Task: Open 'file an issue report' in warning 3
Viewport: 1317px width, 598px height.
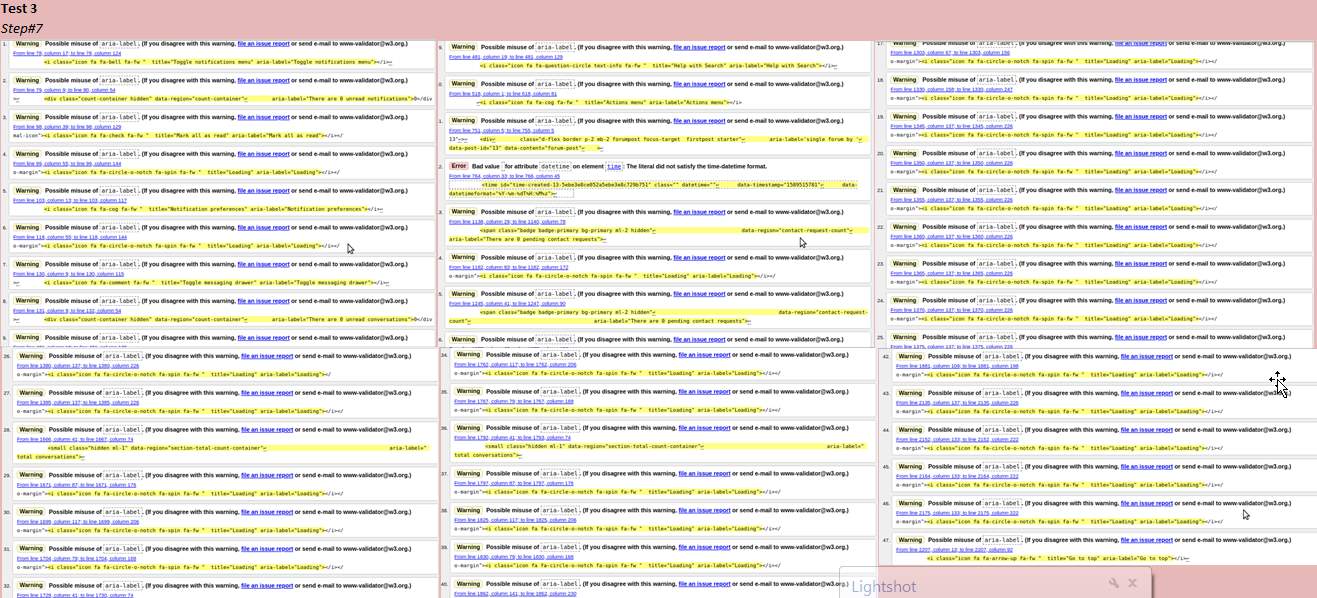Action: tap(264, 118)
